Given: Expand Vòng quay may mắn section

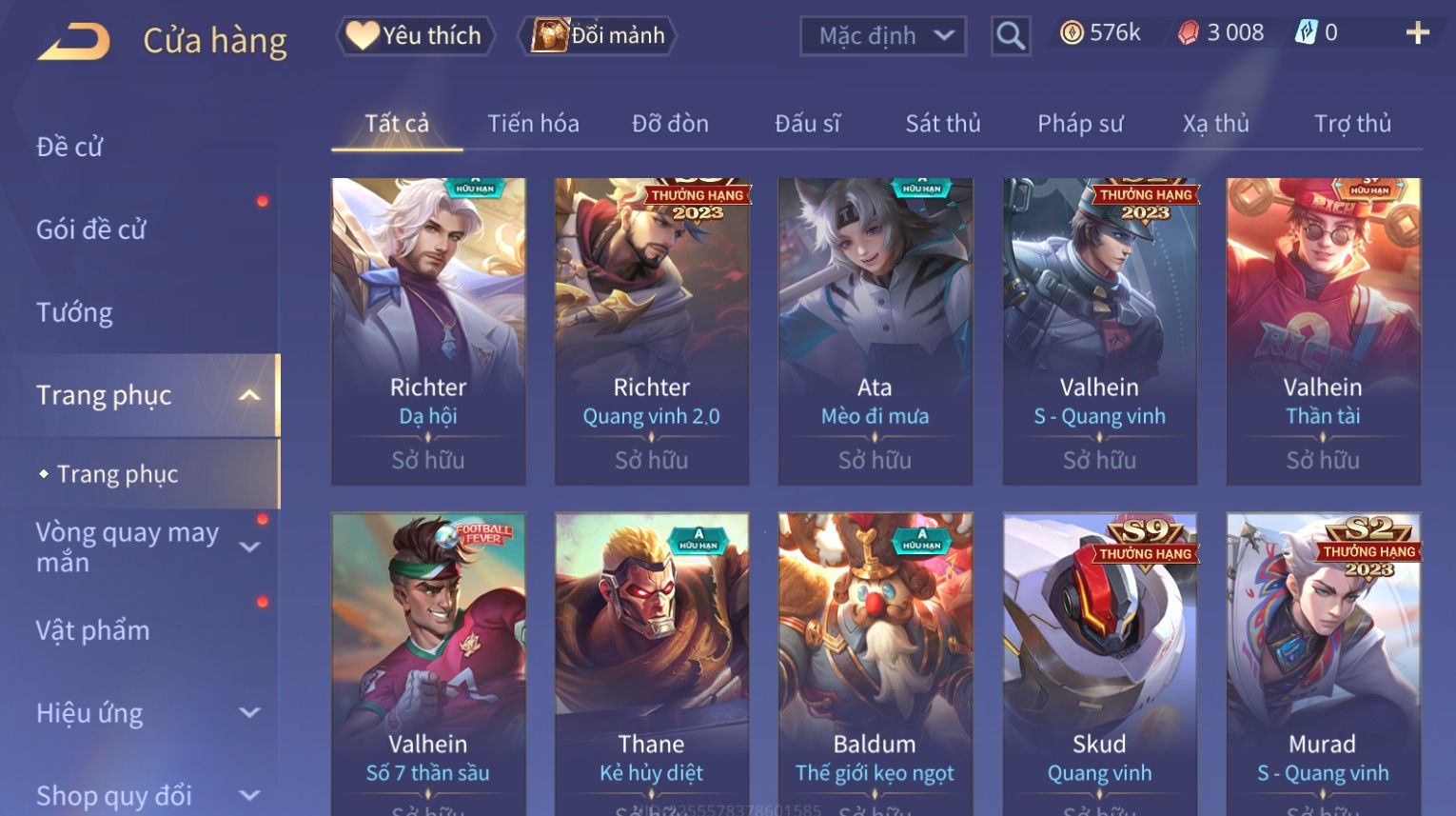Looking at the screenshot, I should pos(249,547).
